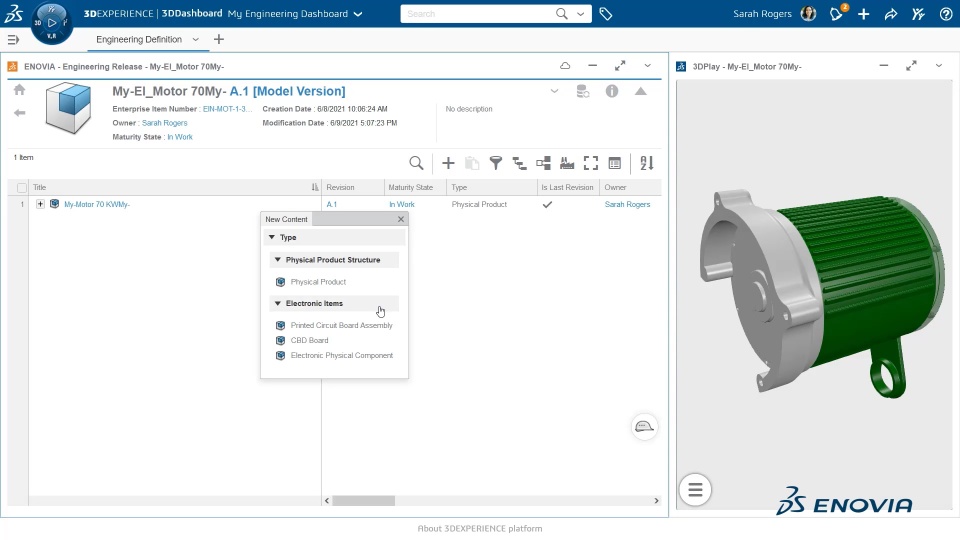The height and width of the screenshot is (540, 960).
Task: Collapse Physical Product Structure group
Action: [277, 260]
